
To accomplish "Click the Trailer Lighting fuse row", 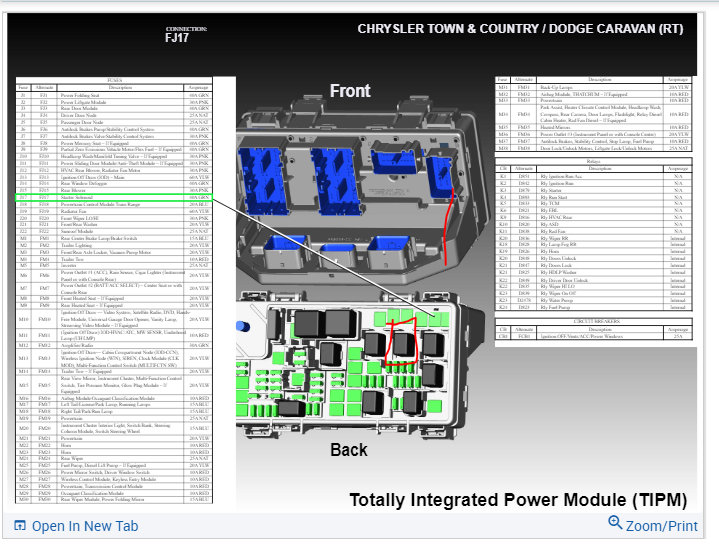I will (114, 245).
